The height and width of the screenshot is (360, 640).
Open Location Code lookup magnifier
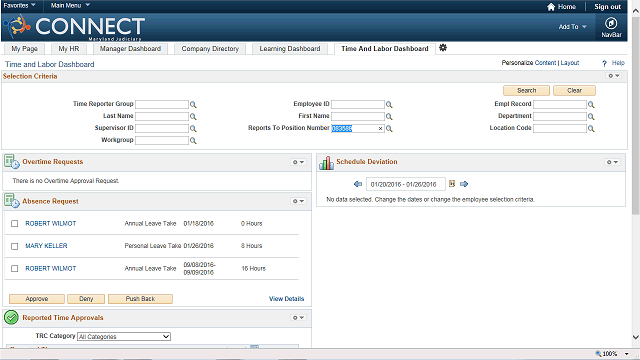[591, 129]
